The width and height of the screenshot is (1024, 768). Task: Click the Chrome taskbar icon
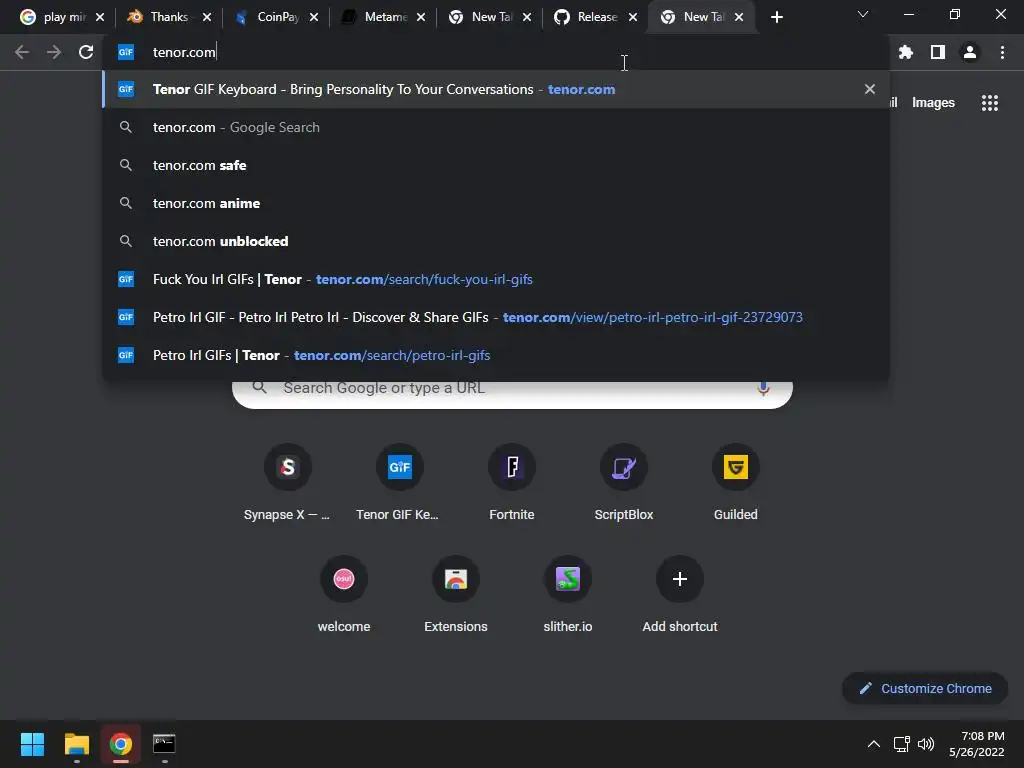(x=120, y=744)
